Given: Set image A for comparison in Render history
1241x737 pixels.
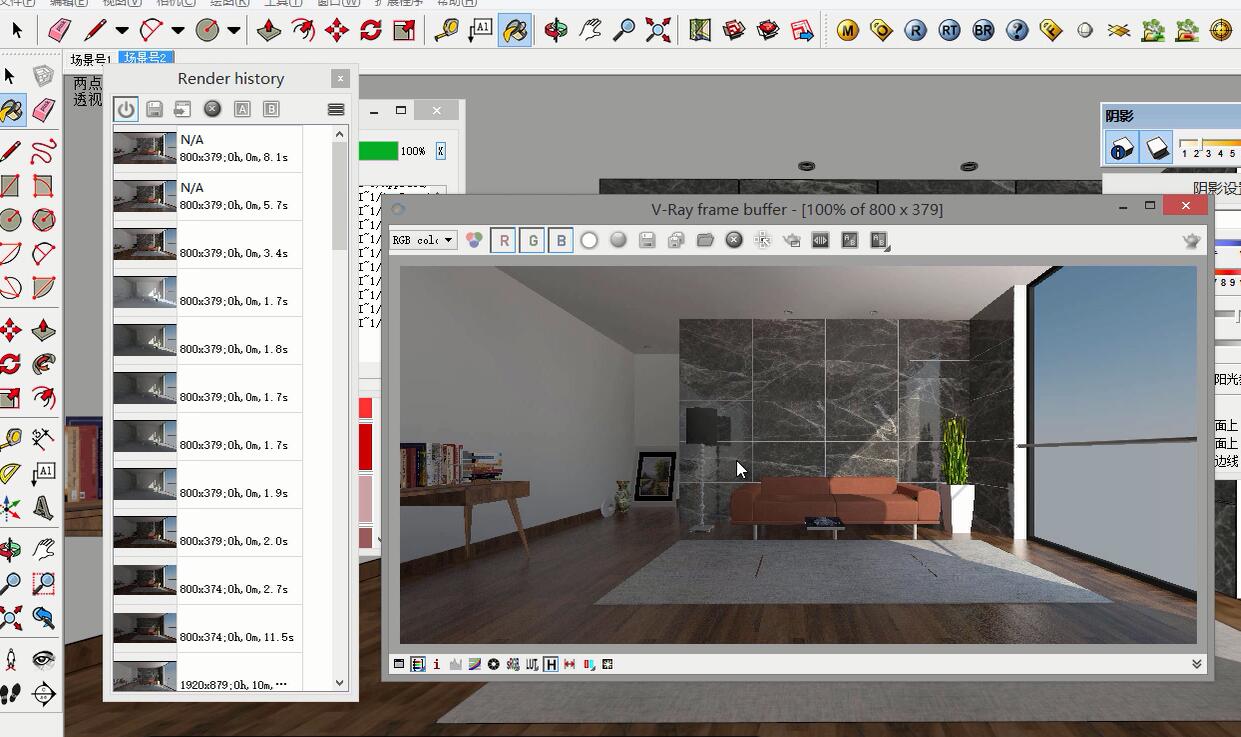Looking at the screenshot, I should point(242,109).
